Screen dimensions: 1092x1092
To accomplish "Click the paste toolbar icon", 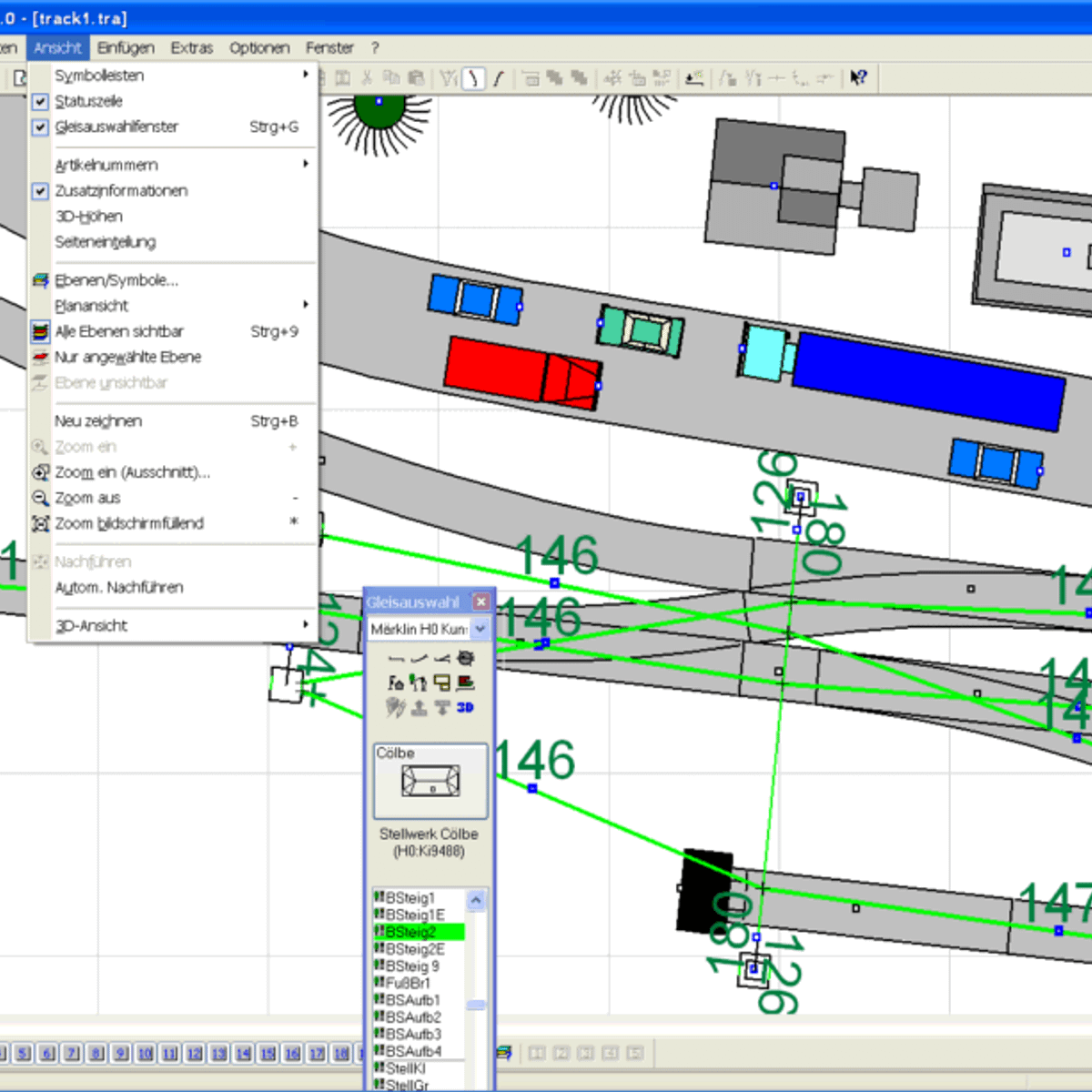I will [416, 78].
